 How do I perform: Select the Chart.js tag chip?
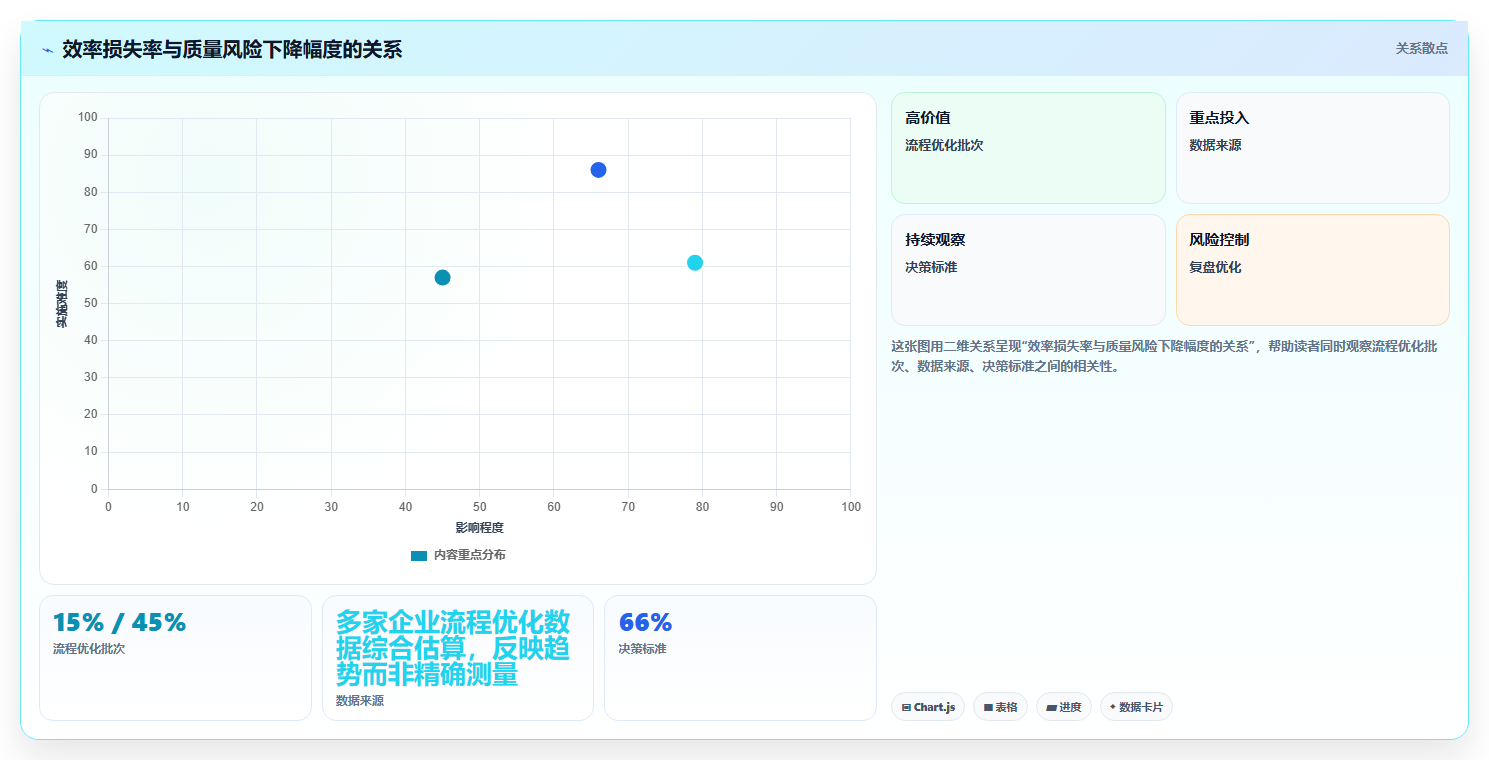(927, 707)
